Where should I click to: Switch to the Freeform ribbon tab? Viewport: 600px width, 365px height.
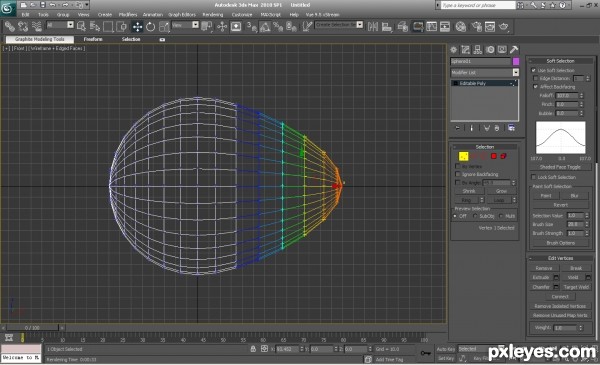point(93,39)
